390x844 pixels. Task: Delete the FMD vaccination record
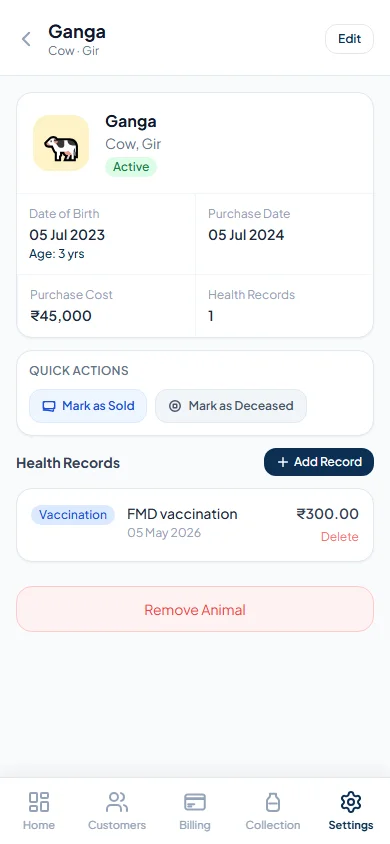tap(339, 537)
